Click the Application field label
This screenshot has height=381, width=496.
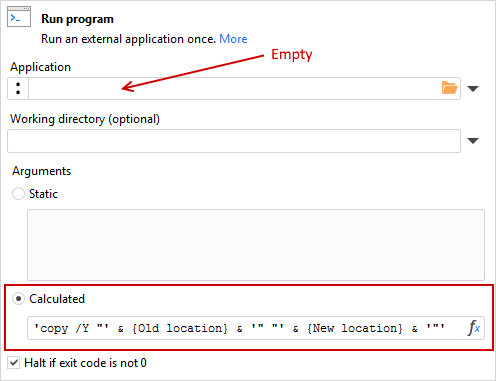(x=40, y=67)
